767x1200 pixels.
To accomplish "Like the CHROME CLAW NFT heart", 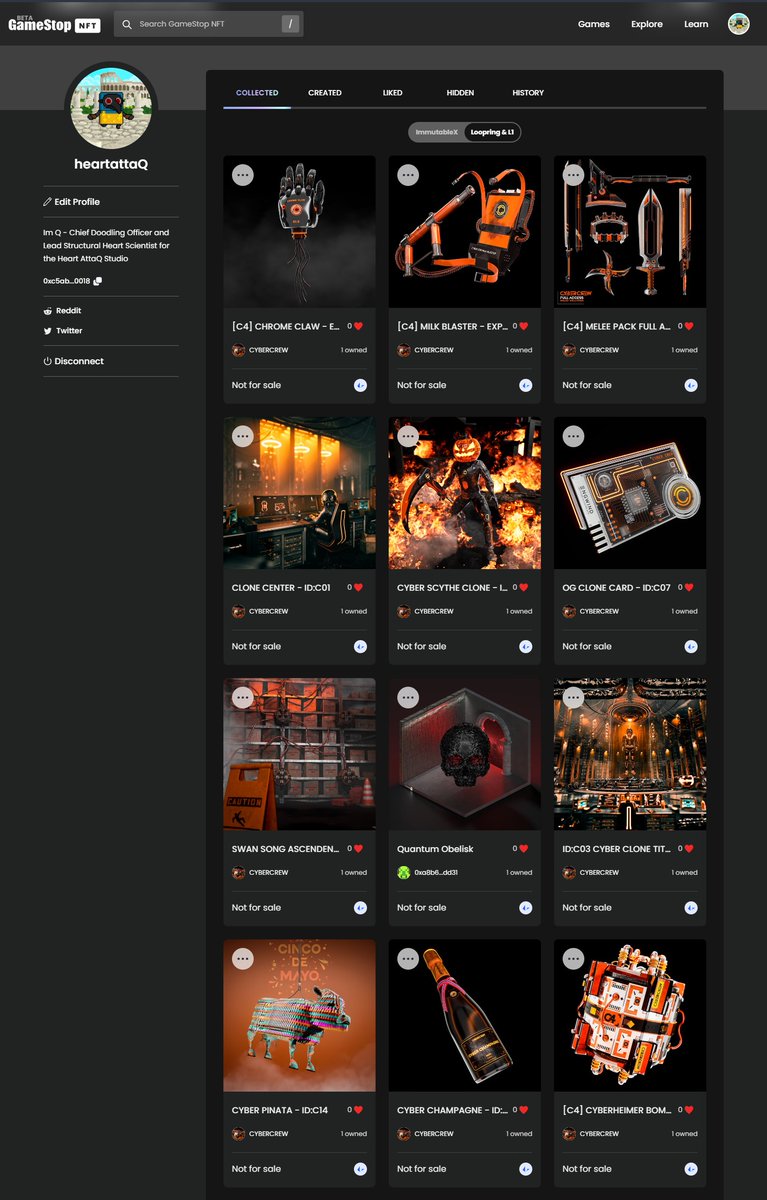I will 358,326.
